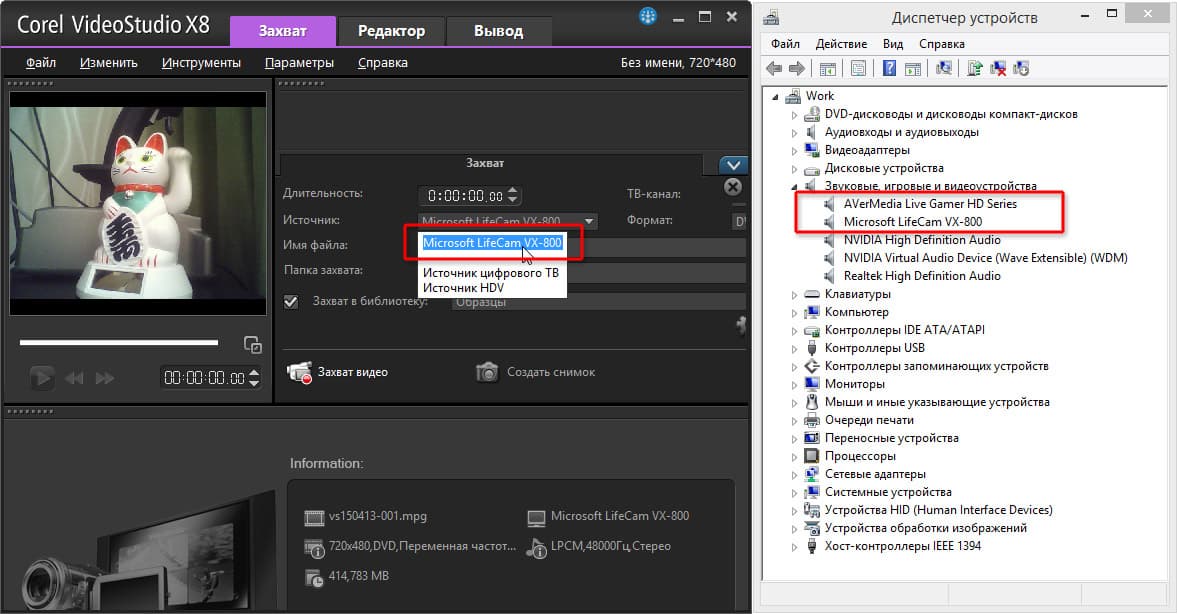Image resolution: width=1177 pixels, height=614 pixels.
Task: Open Properties icon in Device Manager toolbar
Action: pyautogui.click(x=858, y=68)
